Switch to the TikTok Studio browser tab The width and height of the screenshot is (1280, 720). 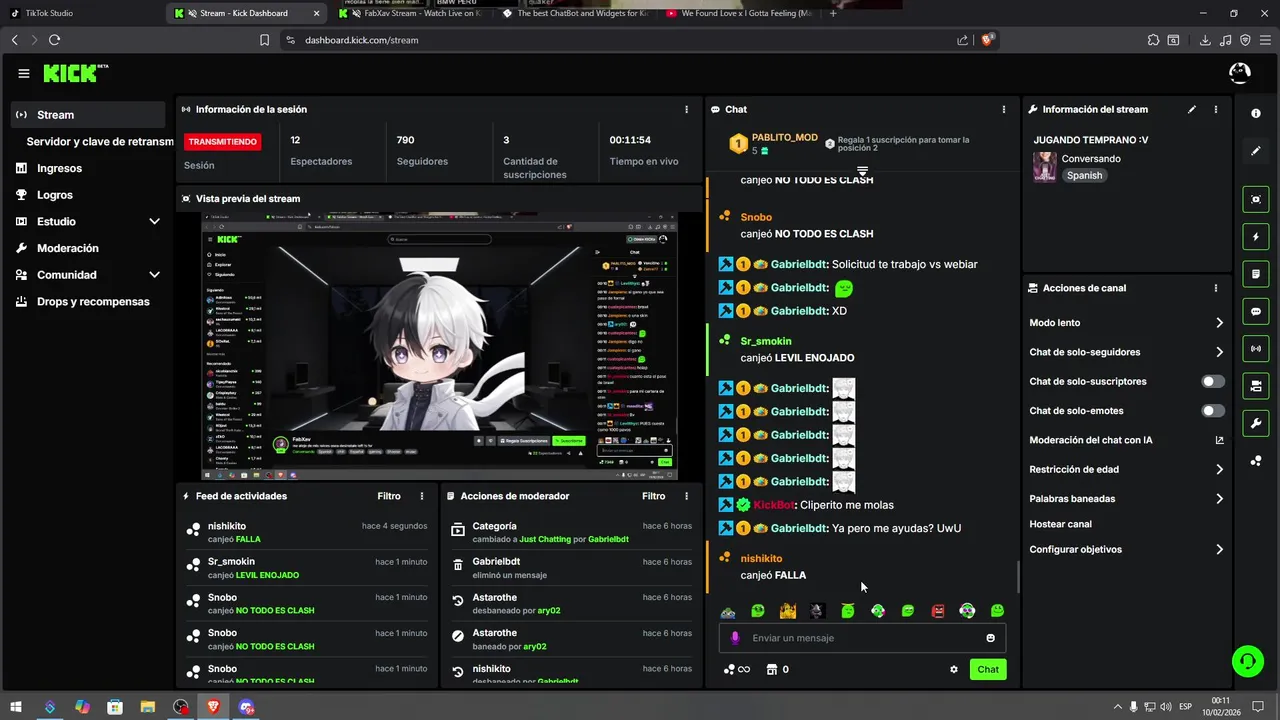click(83, 13)
